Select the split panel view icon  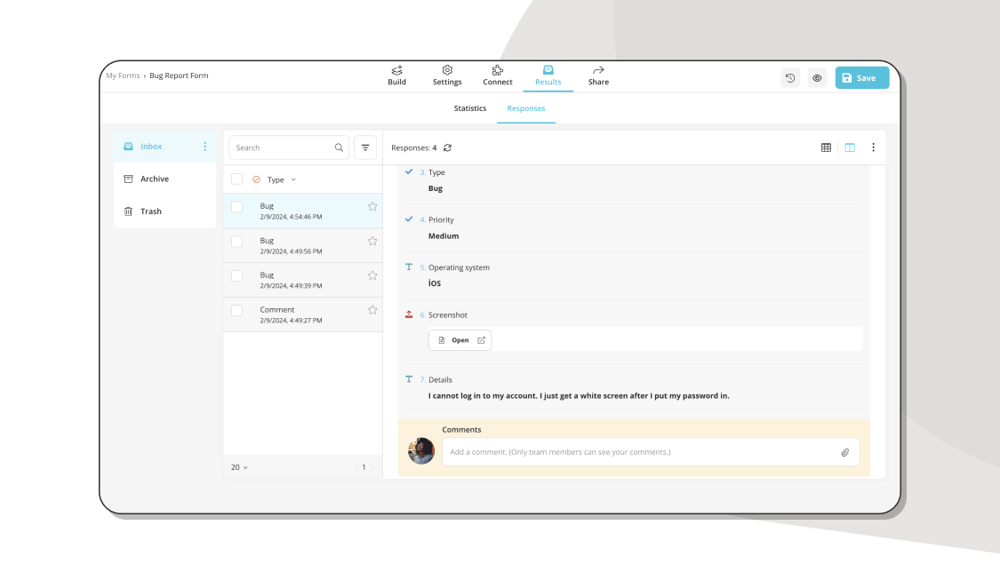pos(850,148)
